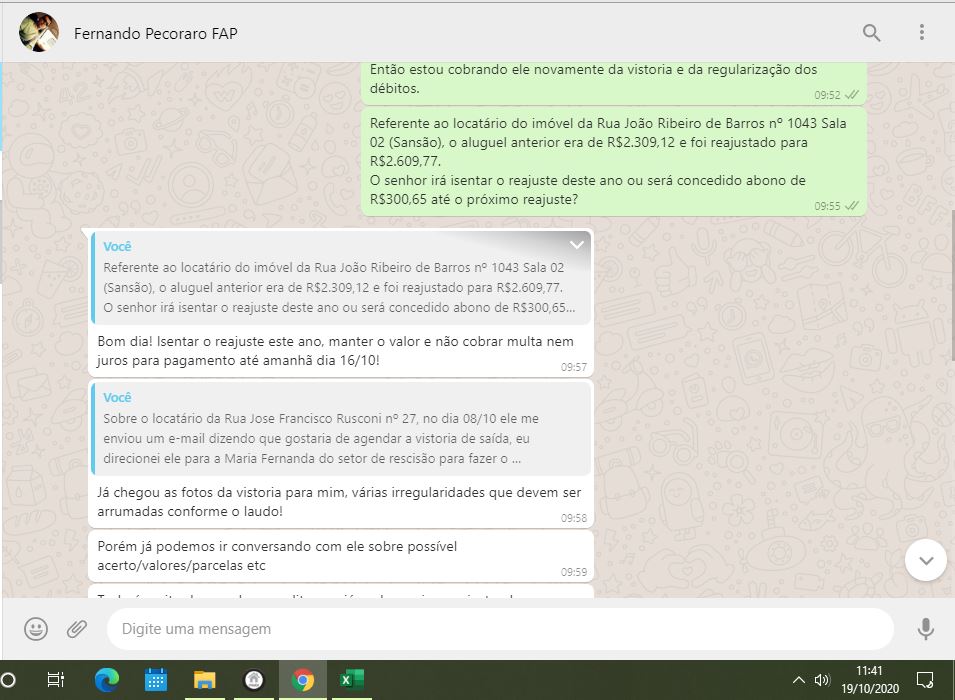Image resolution: width=955 pixels, height=700 pixels.
Task: Click the microphone voice message icon
Action: [925, 629]
